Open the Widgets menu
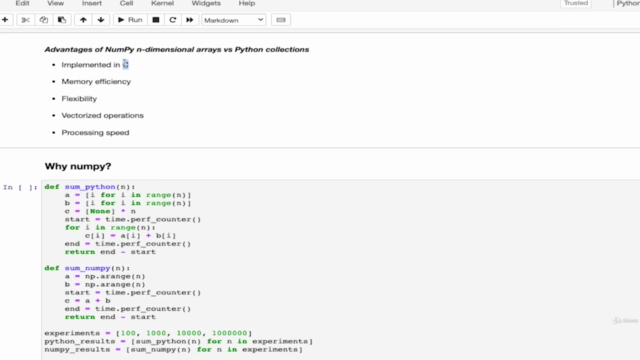Viewport: 640px width, 360px height. coord(206,3)
